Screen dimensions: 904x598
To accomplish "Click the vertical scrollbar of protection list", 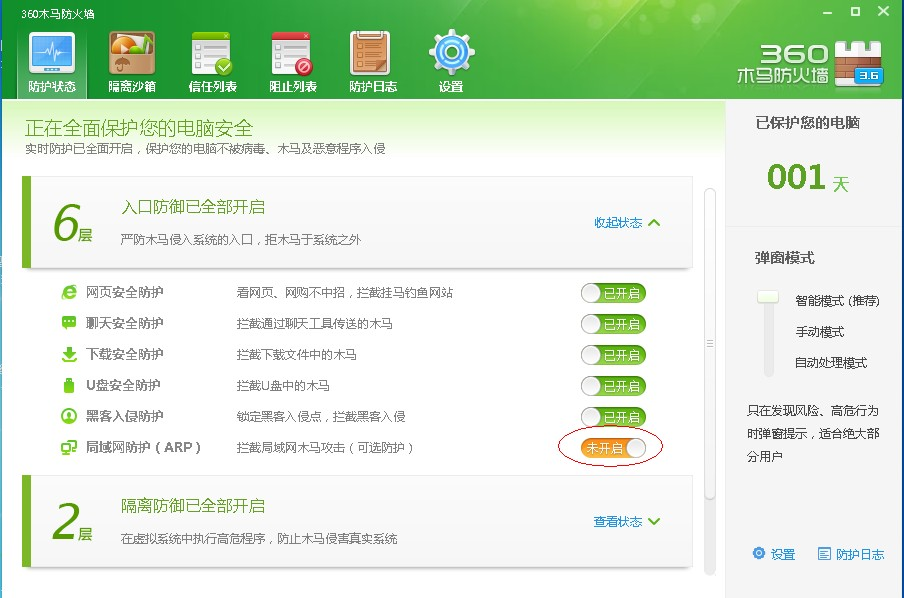I will pos(710,344).
